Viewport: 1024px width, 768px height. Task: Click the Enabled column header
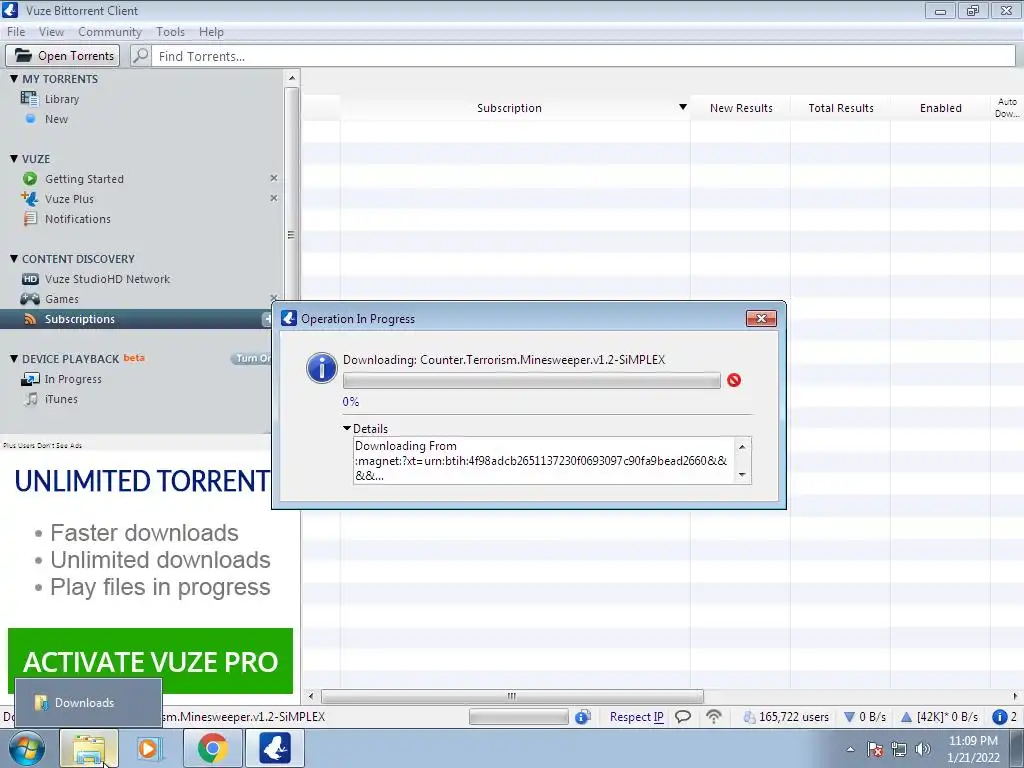pyautogui.click(x=940, y=108)
